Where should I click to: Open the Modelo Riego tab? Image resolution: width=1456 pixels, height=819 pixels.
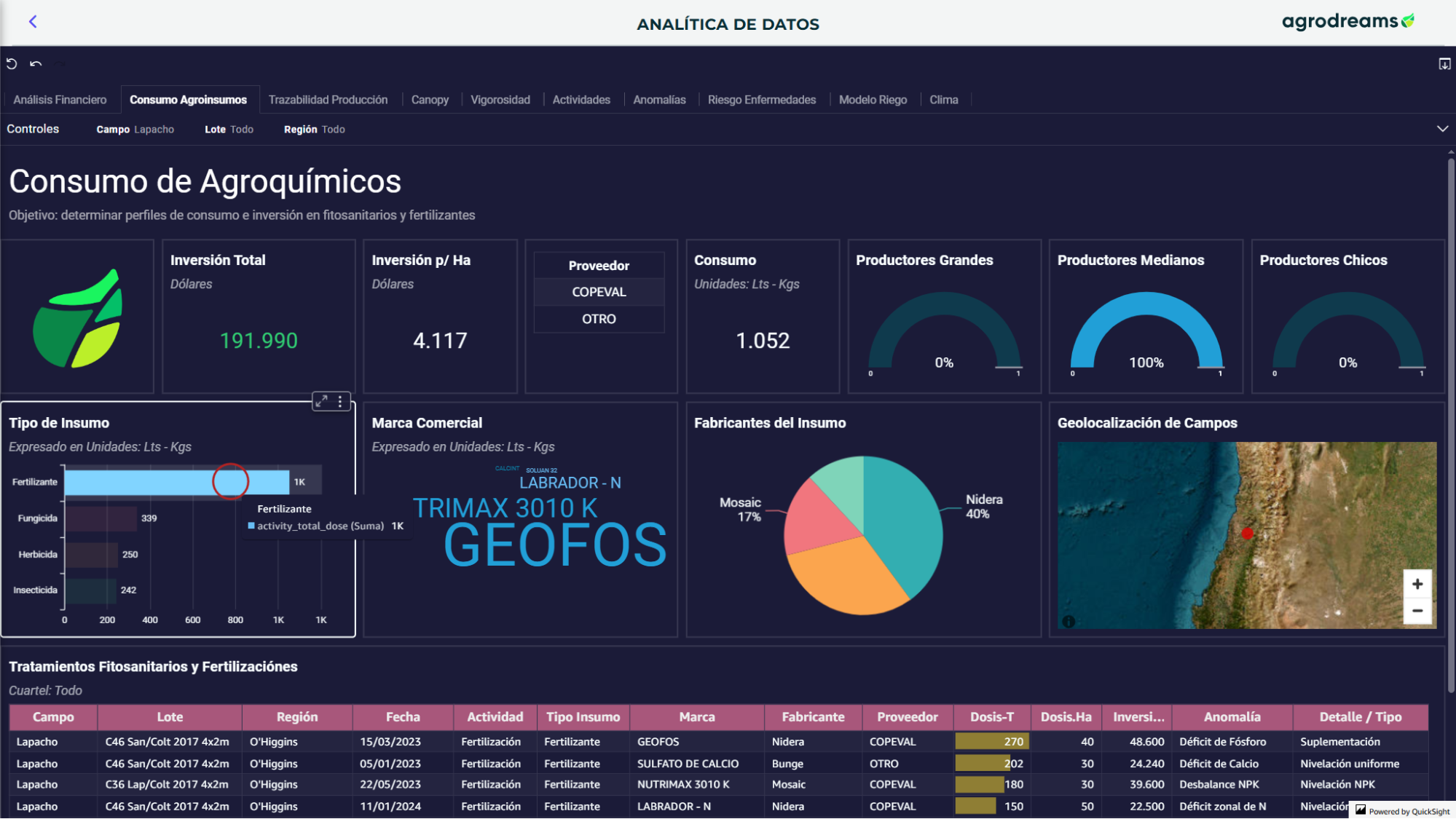point(873,100)
